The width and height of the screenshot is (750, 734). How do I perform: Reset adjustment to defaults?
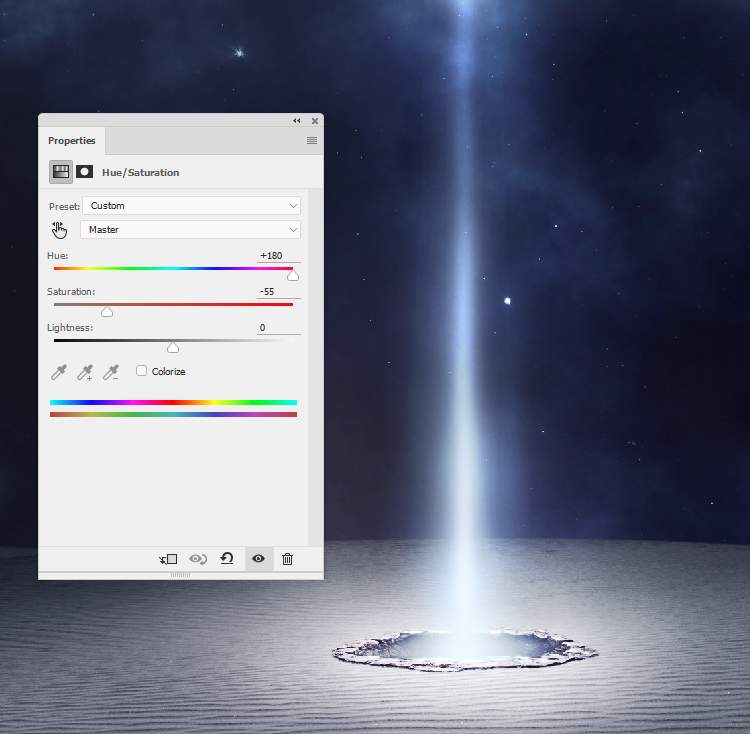tap(227, 559)
